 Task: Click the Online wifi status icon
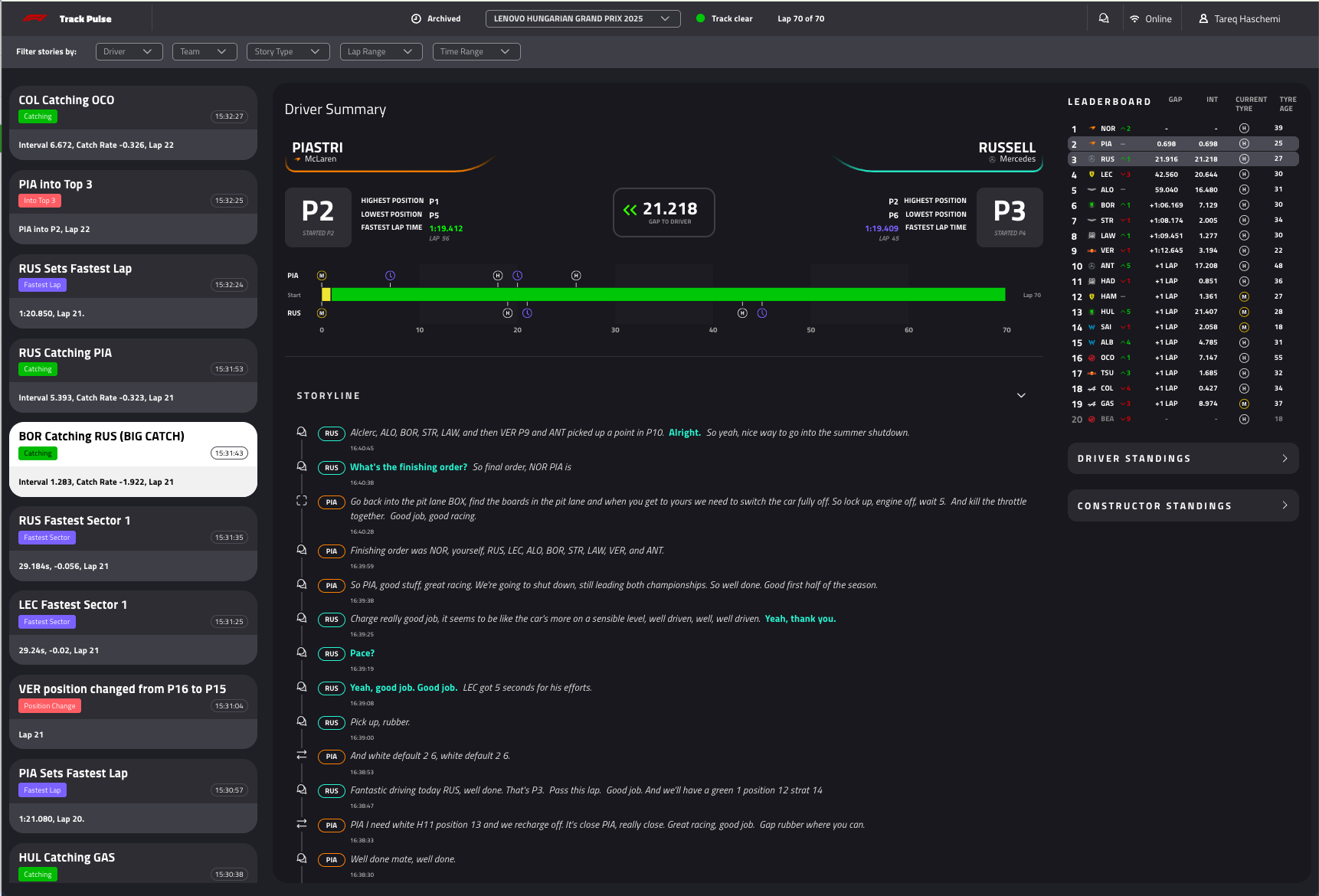(x=1134, y=18)
